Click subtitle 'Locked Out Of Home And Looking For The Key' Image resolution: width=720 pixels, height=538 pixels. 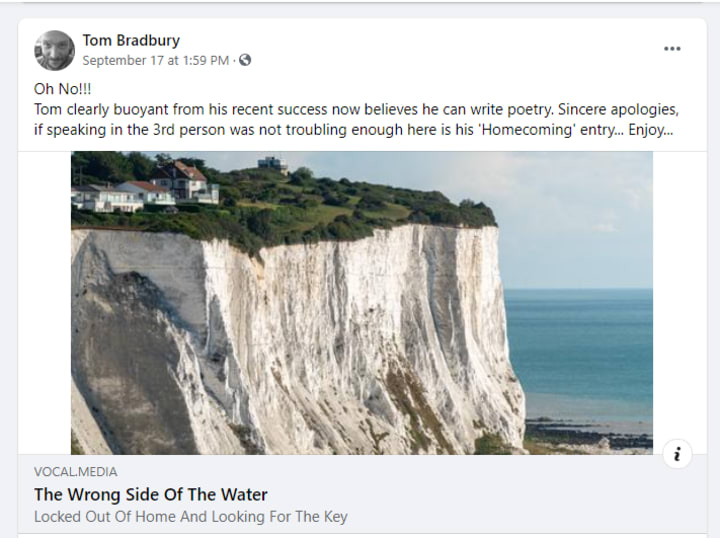pos(190,517)
